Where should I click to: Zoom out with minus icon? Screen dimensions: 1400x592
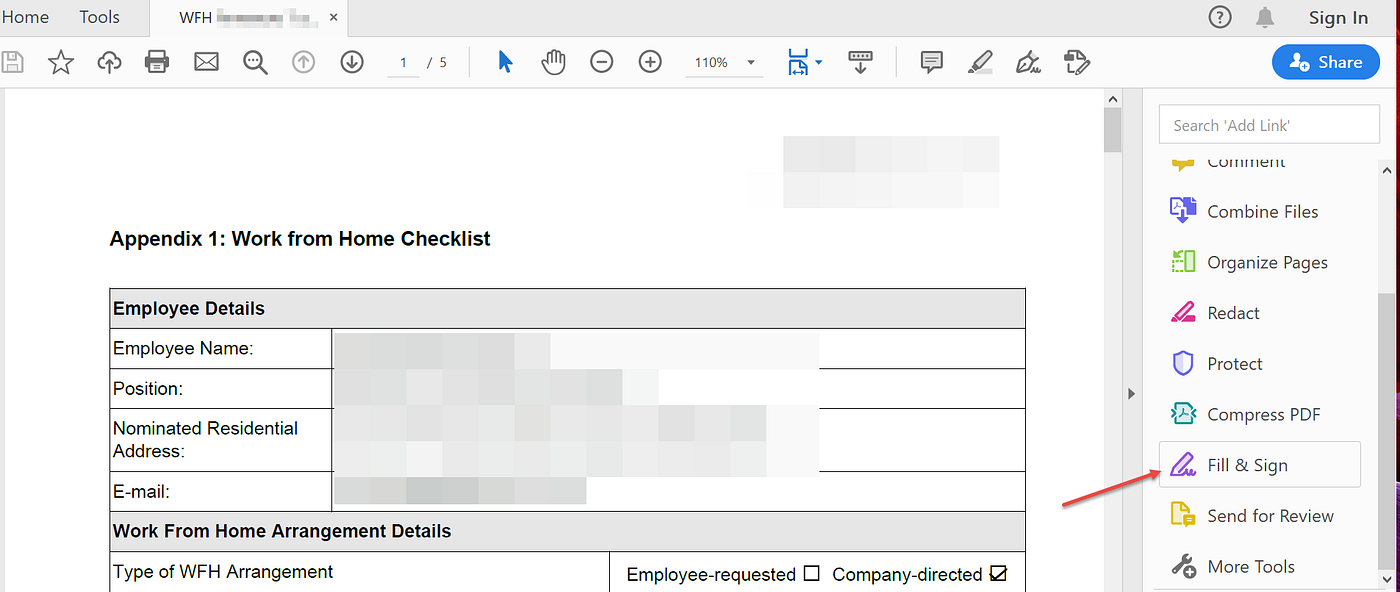pyautogui.click(x=601, y=62)
